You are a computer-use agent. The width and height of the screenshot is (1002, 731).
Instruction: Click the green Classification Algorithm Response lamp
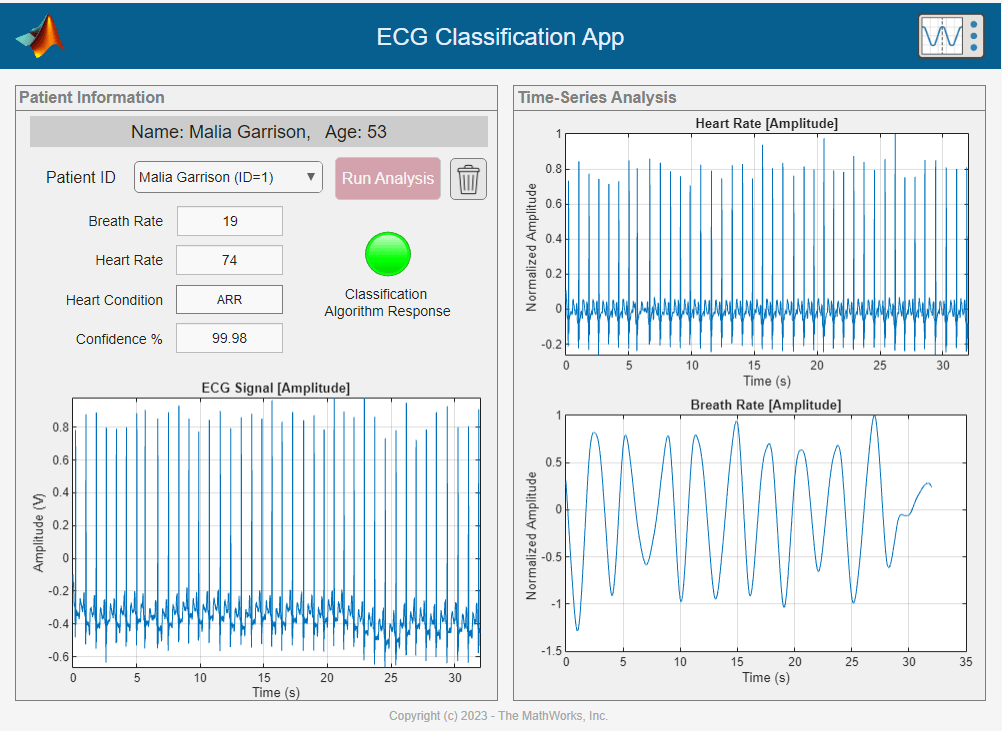click(387, 254)
